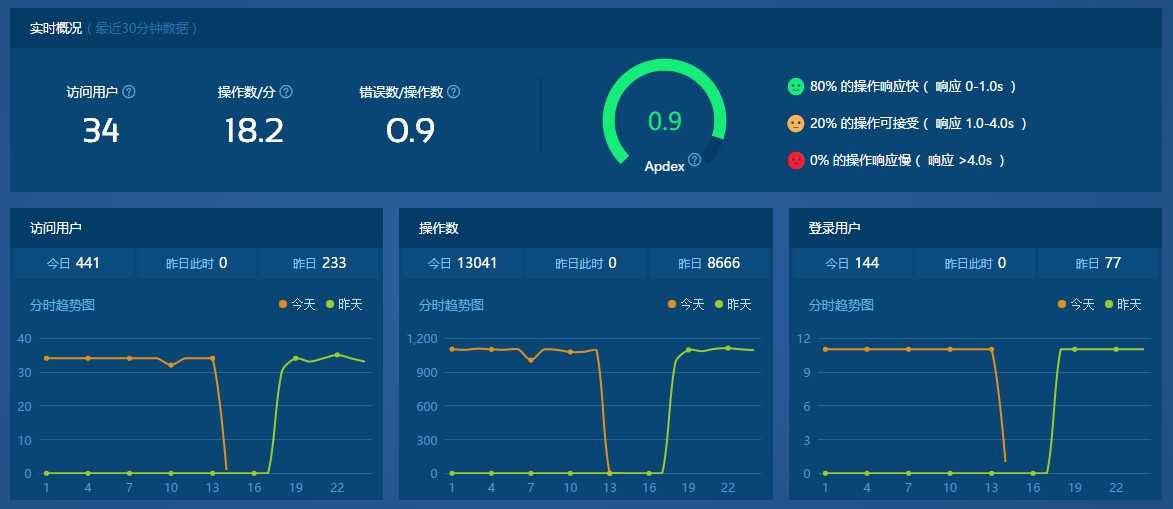Click green data point at hour 19 in 登录用户 chart
This screenshot has height=509, width=1173.
[x=1074, y=349]
